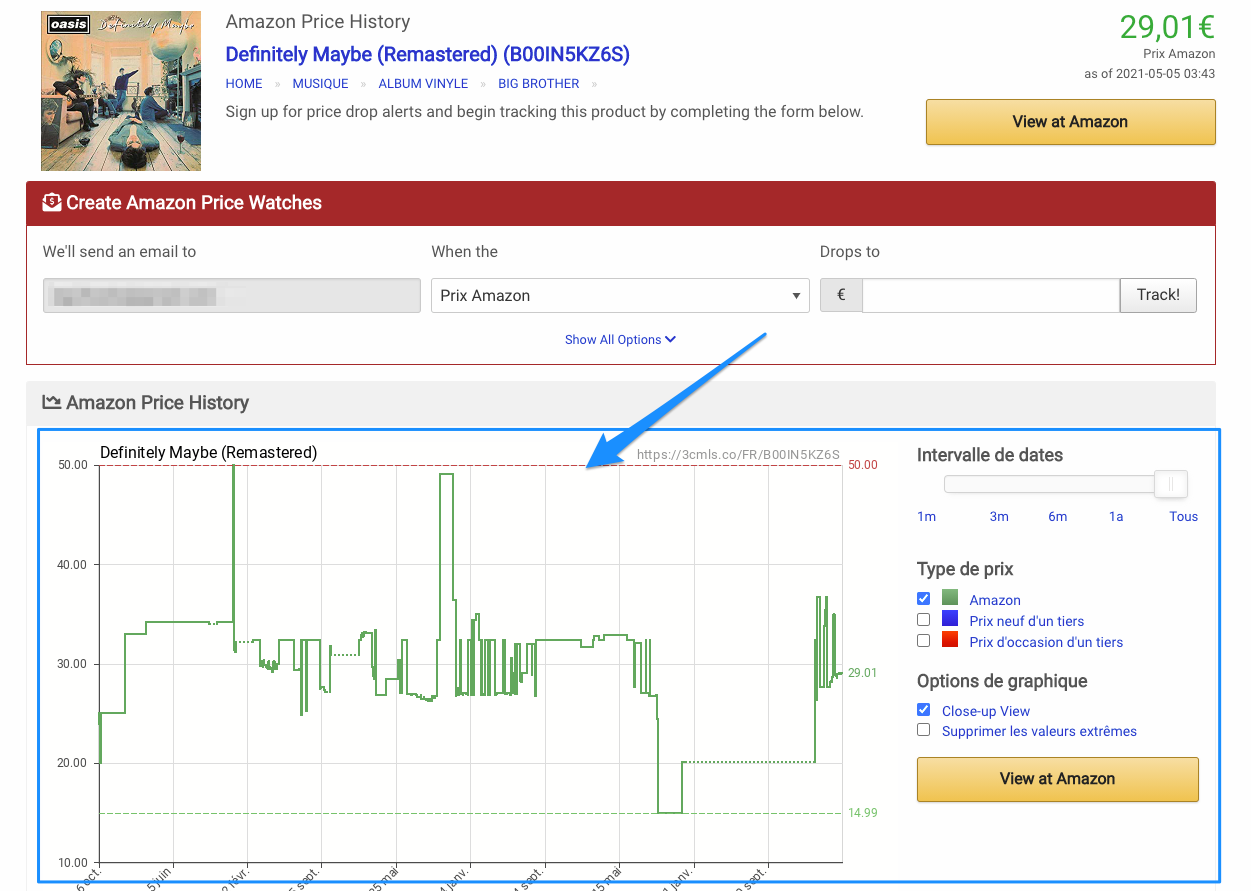This screenshot has height=891, width=1251.
Task: Disable the Close-up View checkbox
Action: point(924,710)
